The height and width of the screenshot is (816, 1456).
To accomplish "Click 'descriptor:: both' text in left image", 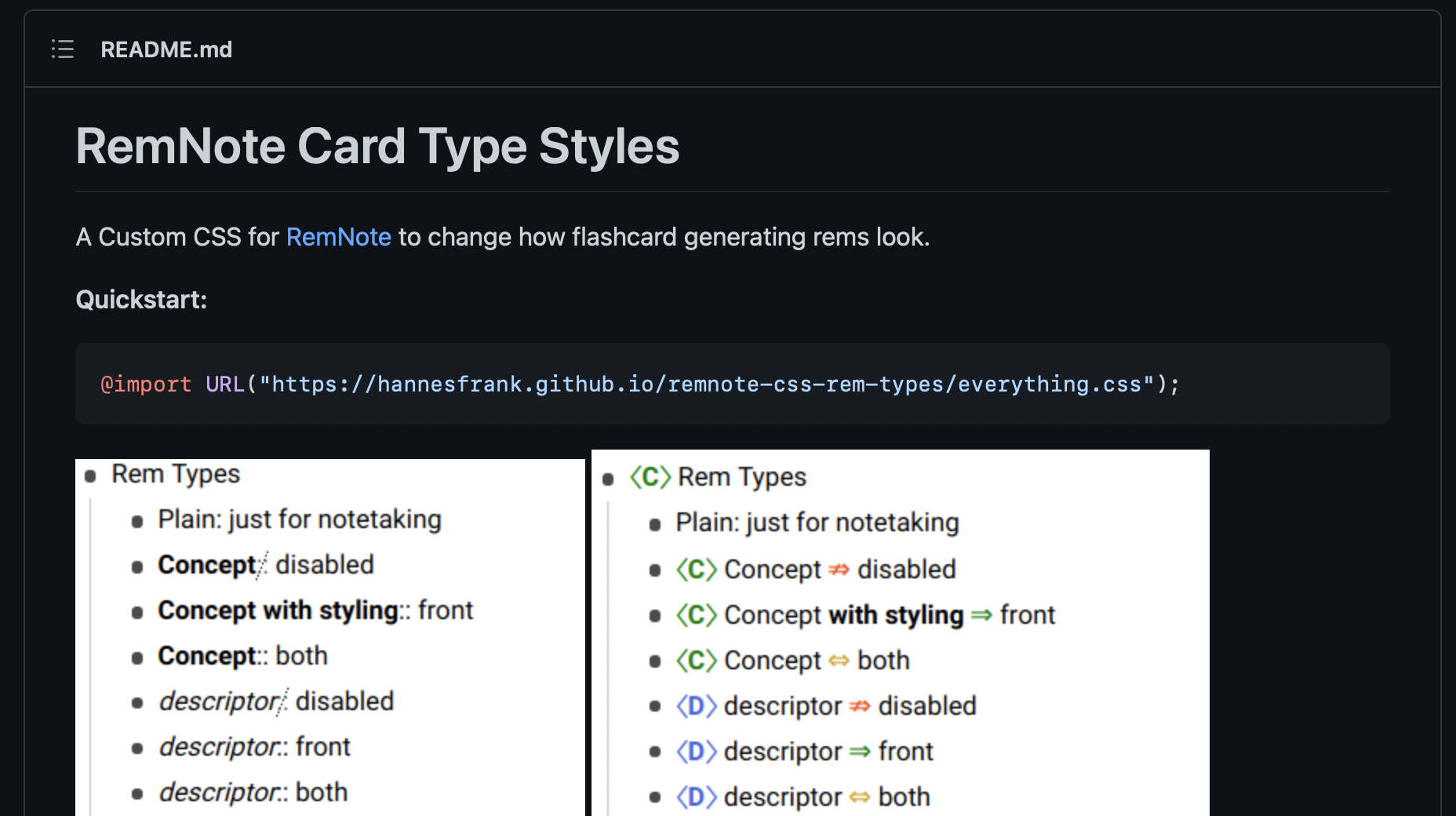I will 253,792.
